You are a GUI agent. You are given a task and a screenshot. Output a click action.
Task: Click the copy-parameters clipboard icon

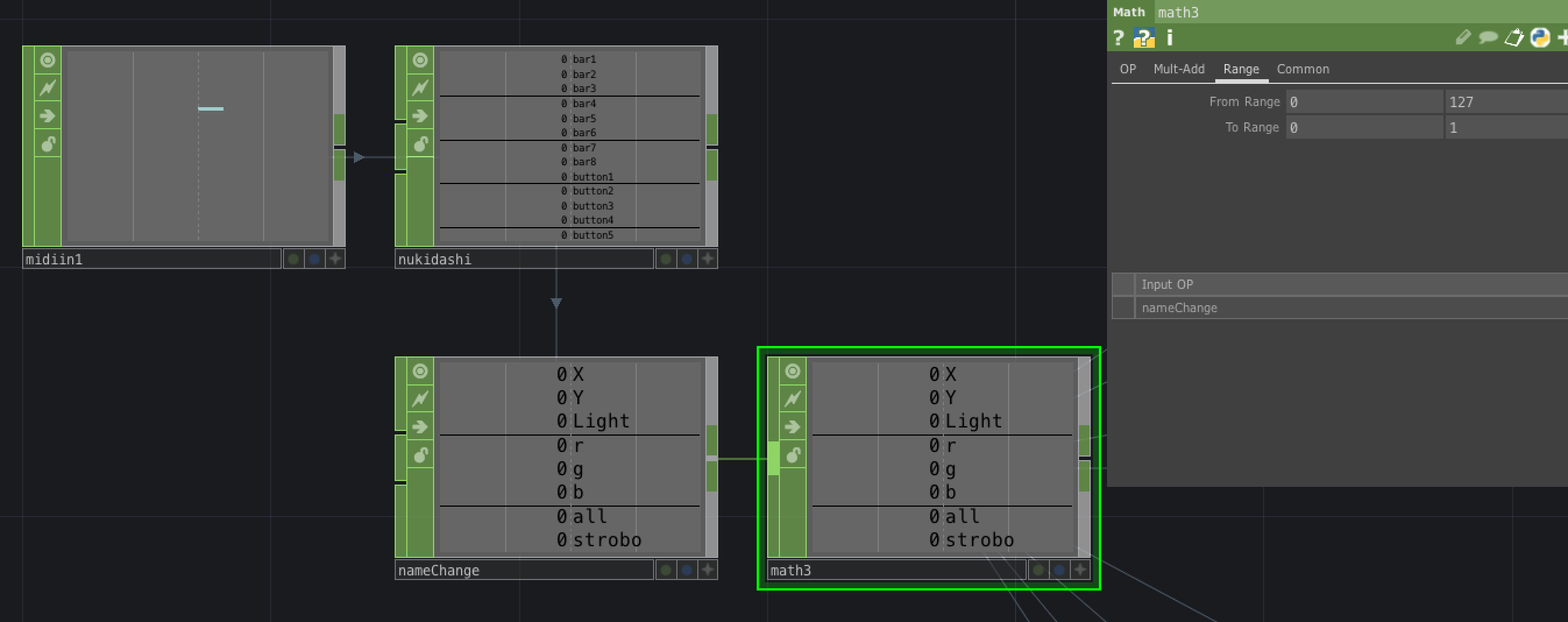click(1513, 37)
